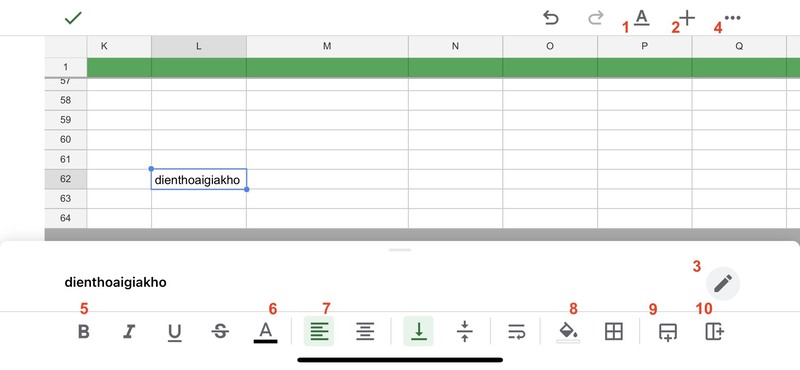Select middle vertical alignment
Viewport: 800px width, 370px height.
point(464,332)
